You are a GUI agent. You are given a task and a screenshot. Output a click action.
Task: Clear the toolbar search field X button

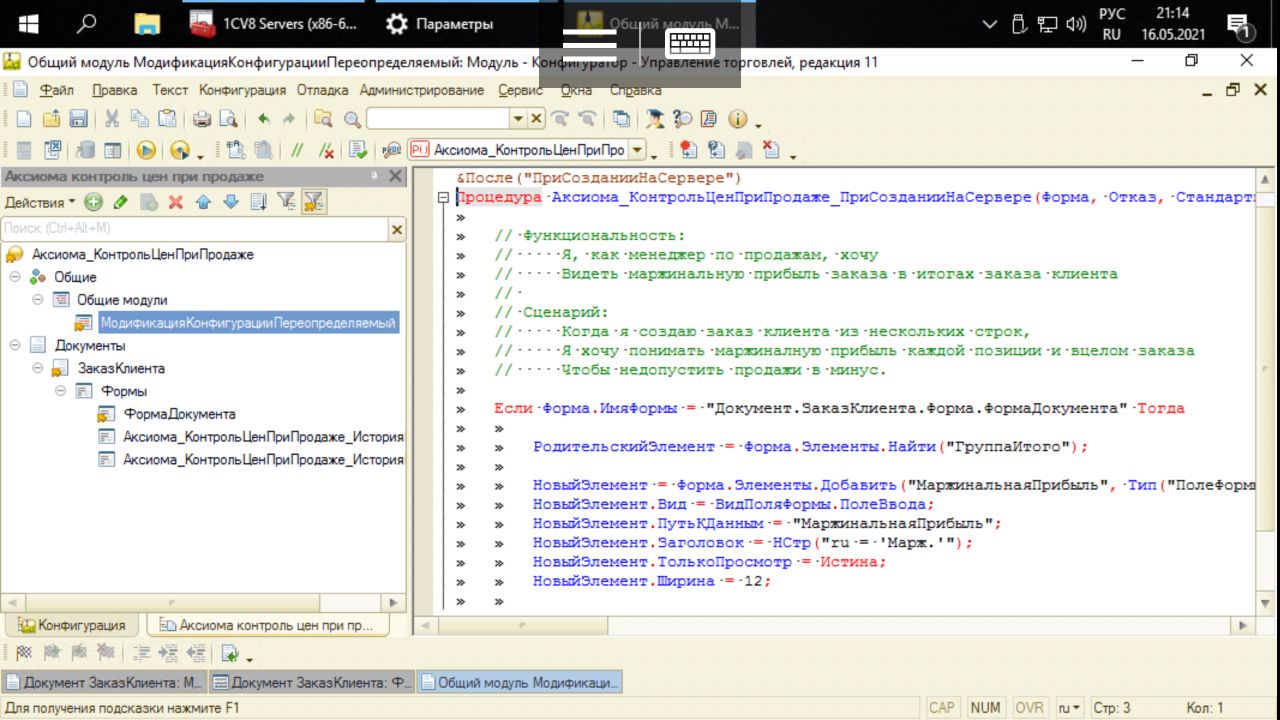(x=536, y=119)
